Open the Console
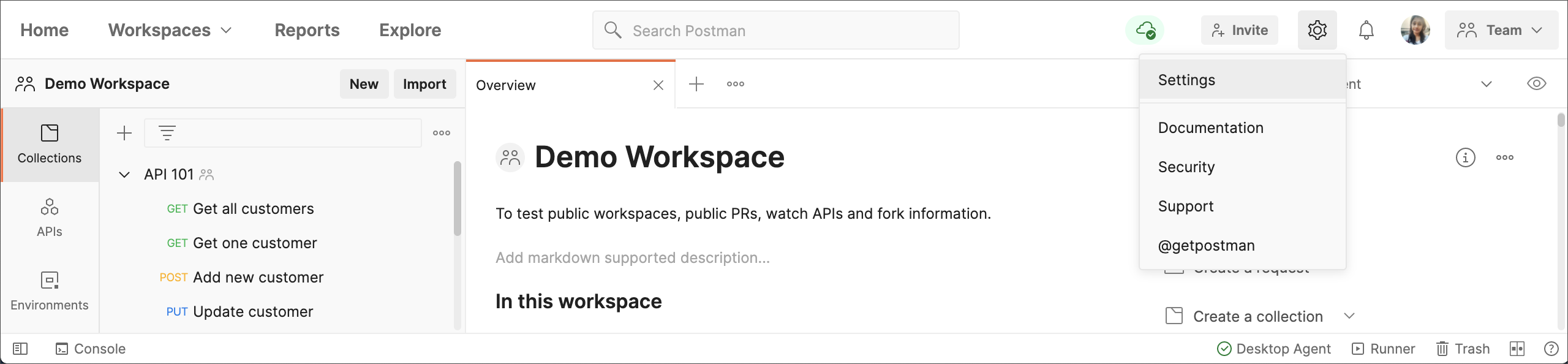 pyautogui.click(x=91, y=349)
